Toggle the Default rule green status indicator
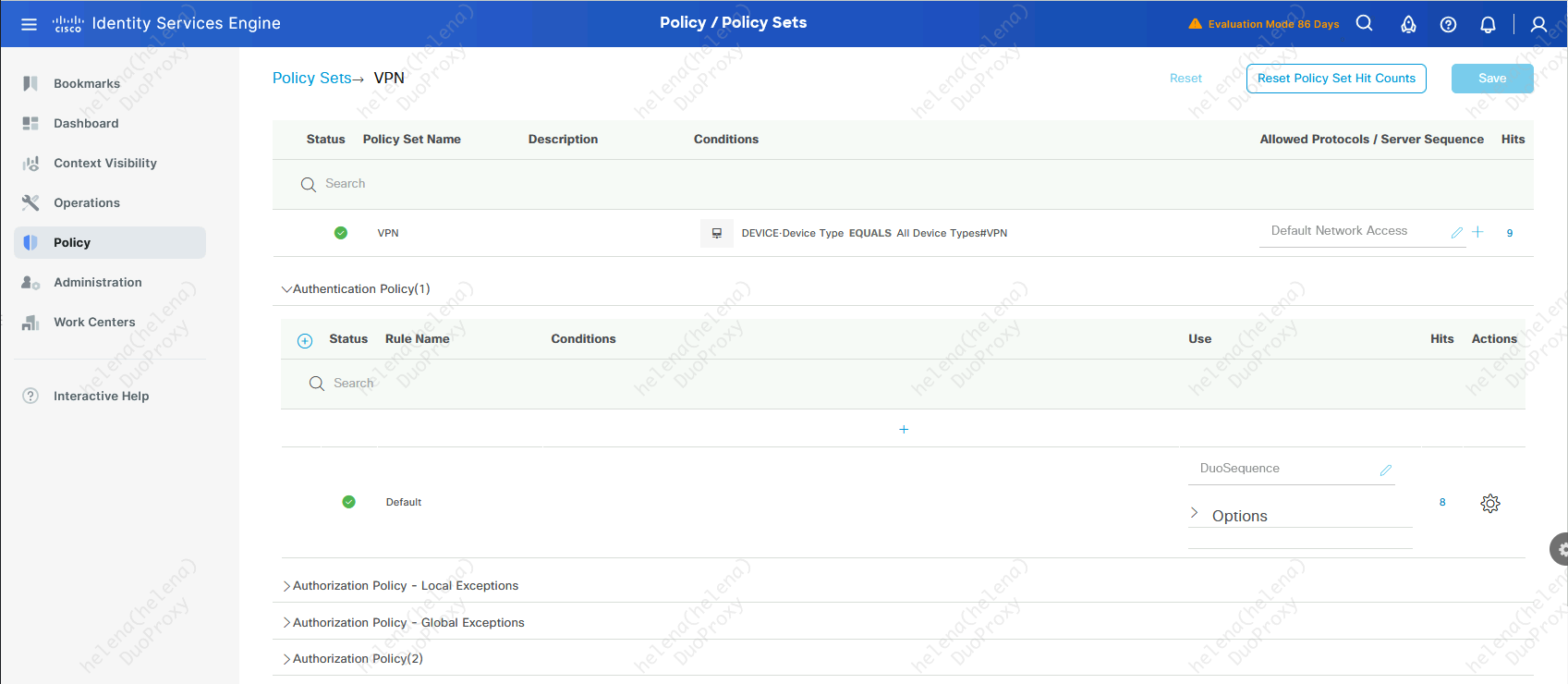1568x684 pixels. pos(348,502)
